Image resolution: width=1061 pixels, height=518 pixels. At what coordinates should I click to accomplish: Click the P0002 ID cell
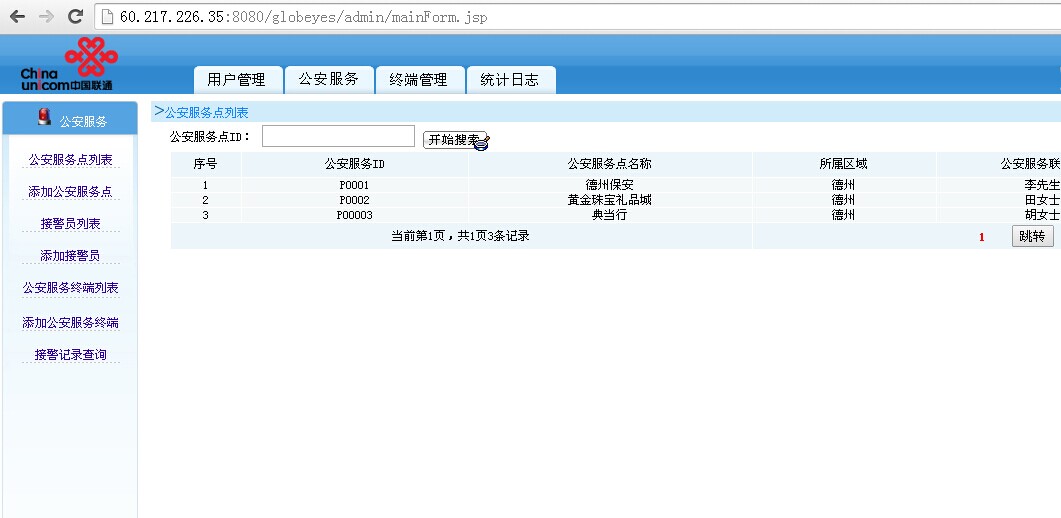point(355,200)
